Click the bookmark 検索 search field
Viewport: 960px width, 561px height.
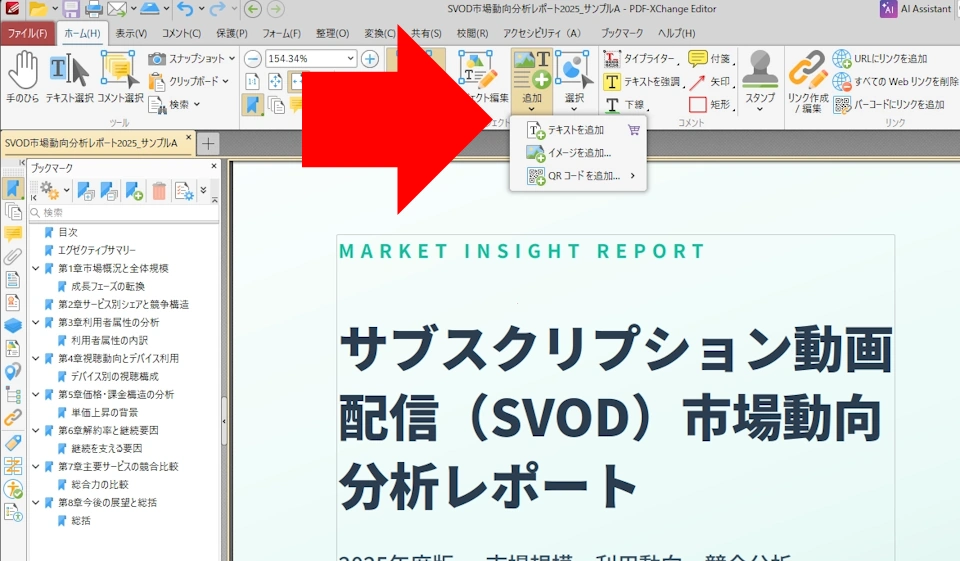click(124, 213)
